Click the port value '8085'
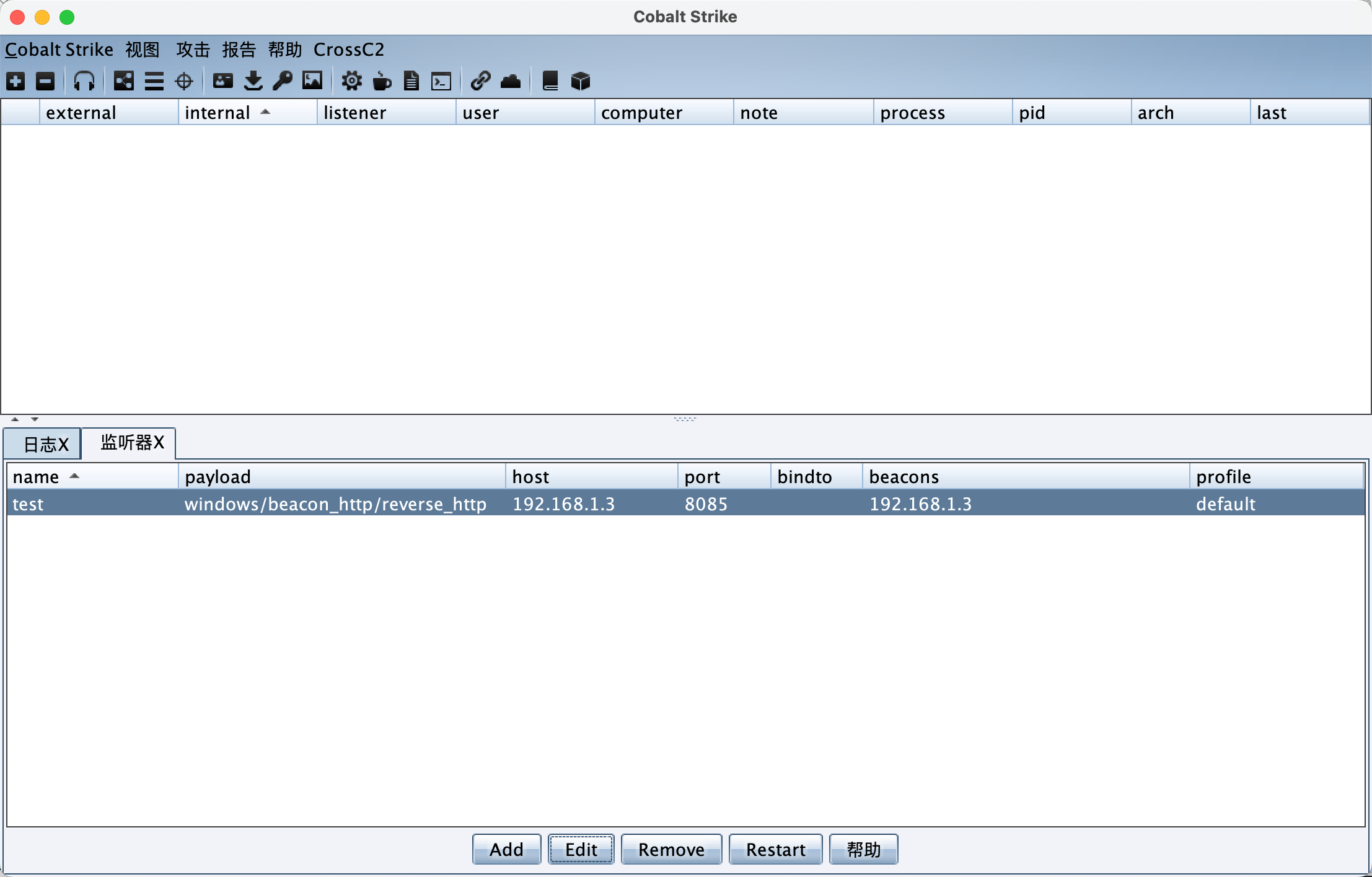1372x877 pixels. [x=706, y=504]
